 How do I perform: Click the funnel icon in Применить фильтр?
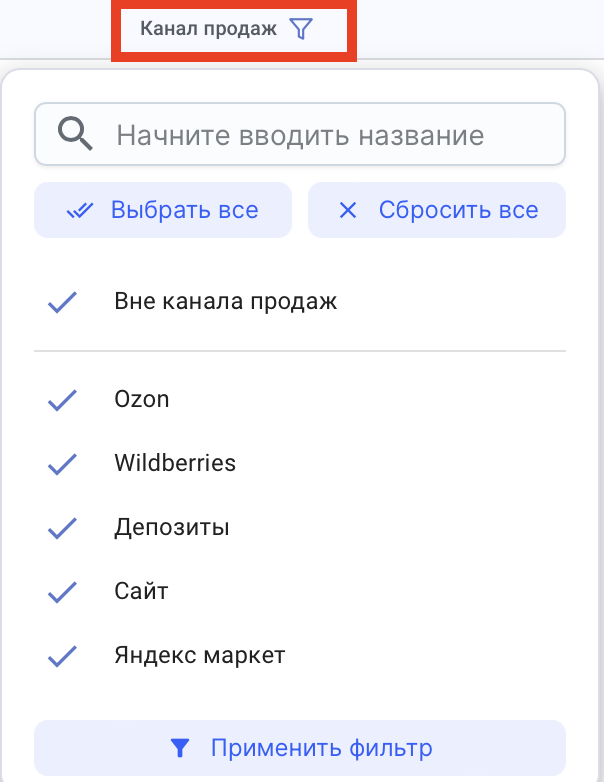click(x=179, y=747)
